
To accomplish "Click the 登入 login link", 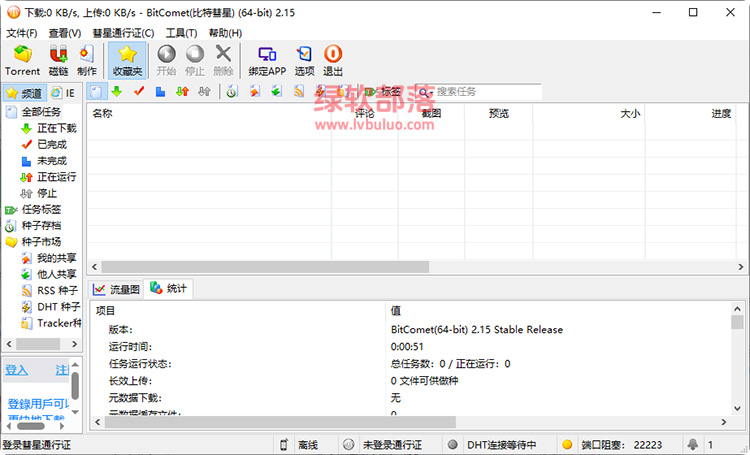I will coord(16,370).
